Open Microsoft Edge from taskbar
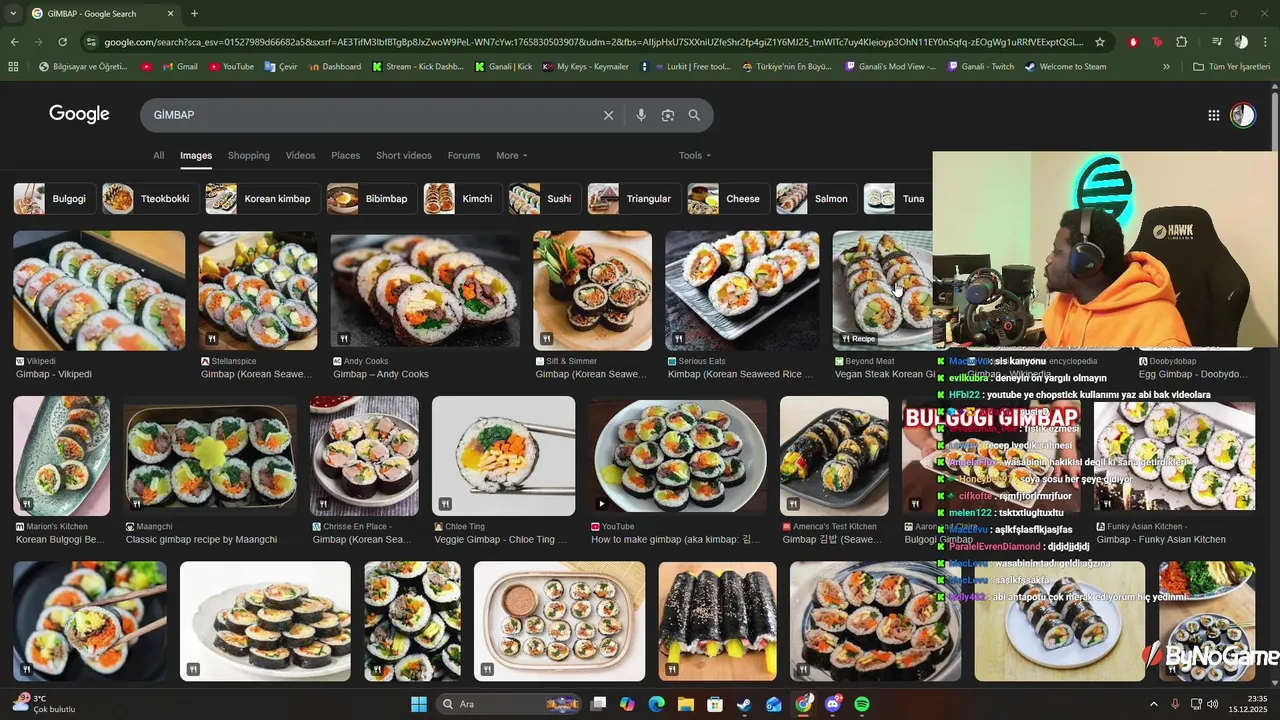Image resolution: width=1280 pixels, height=720 pixels. pos(656,704)
